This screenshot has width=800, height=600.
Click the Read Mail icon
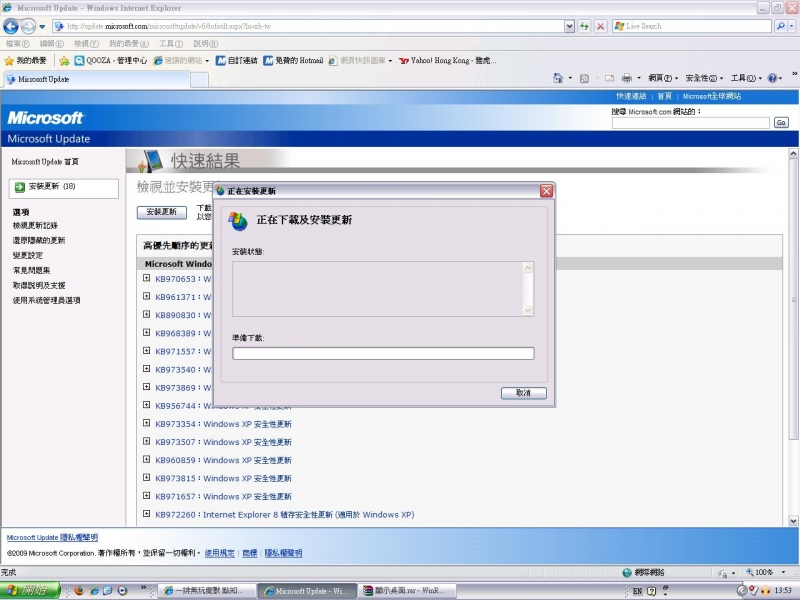(x=609, y=78)
